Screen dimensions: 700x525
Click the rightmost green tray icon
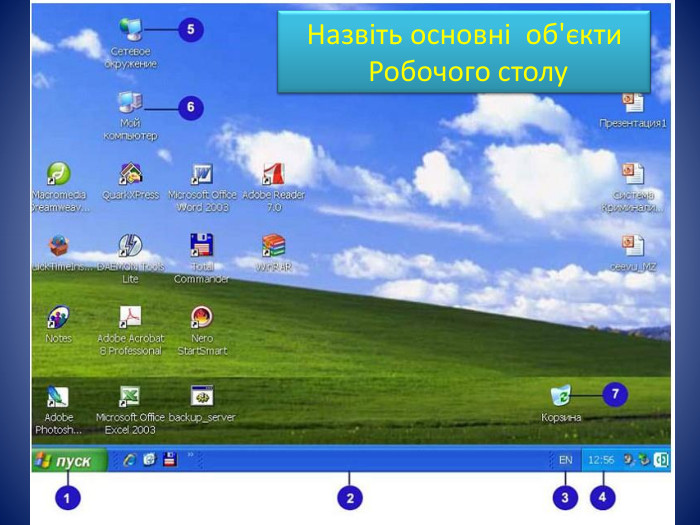[x=661, y=460]
